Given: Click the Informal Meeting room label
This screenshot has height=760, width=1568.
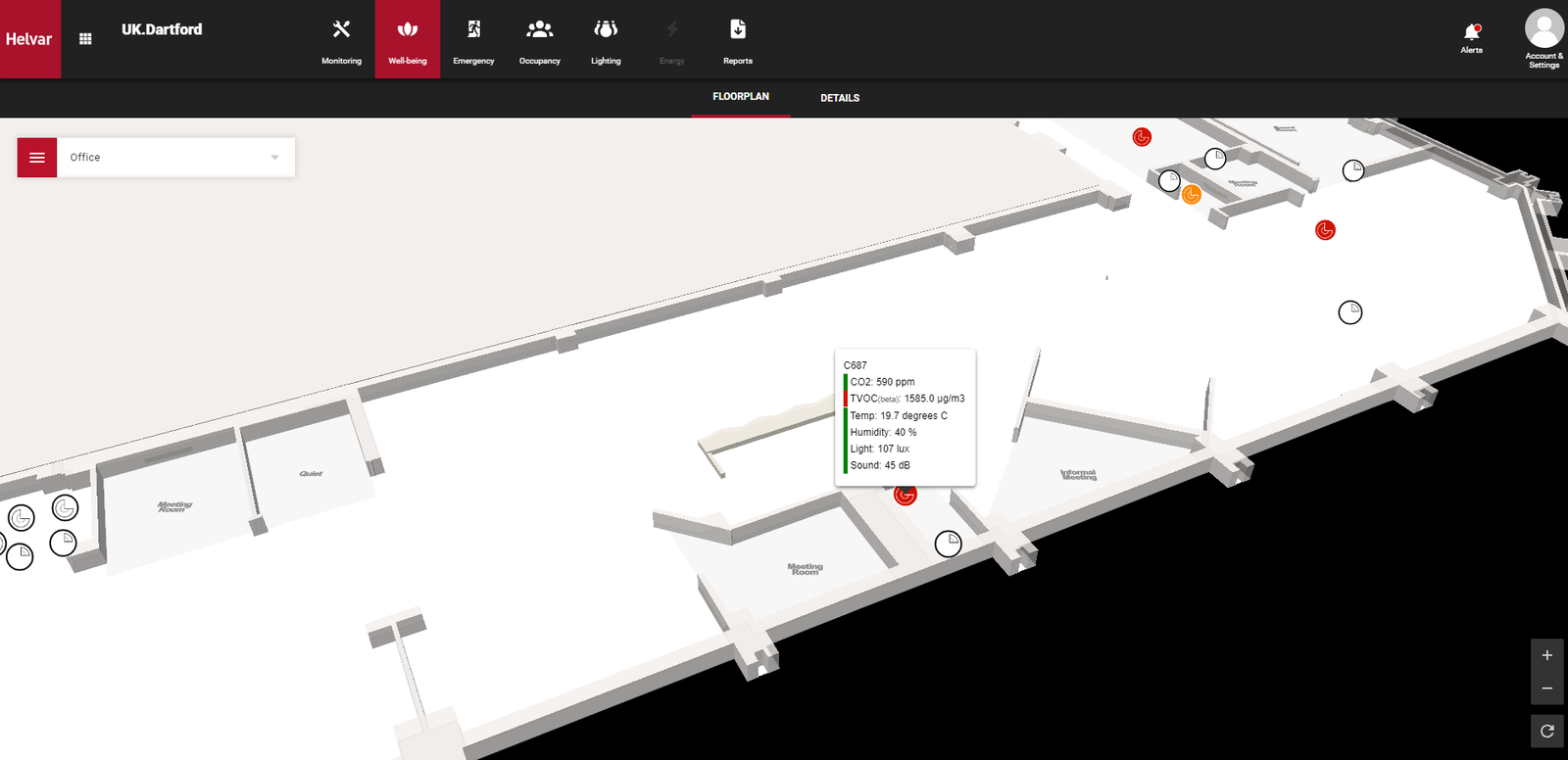Looking at the screenshot, I should pos(1079,475).
